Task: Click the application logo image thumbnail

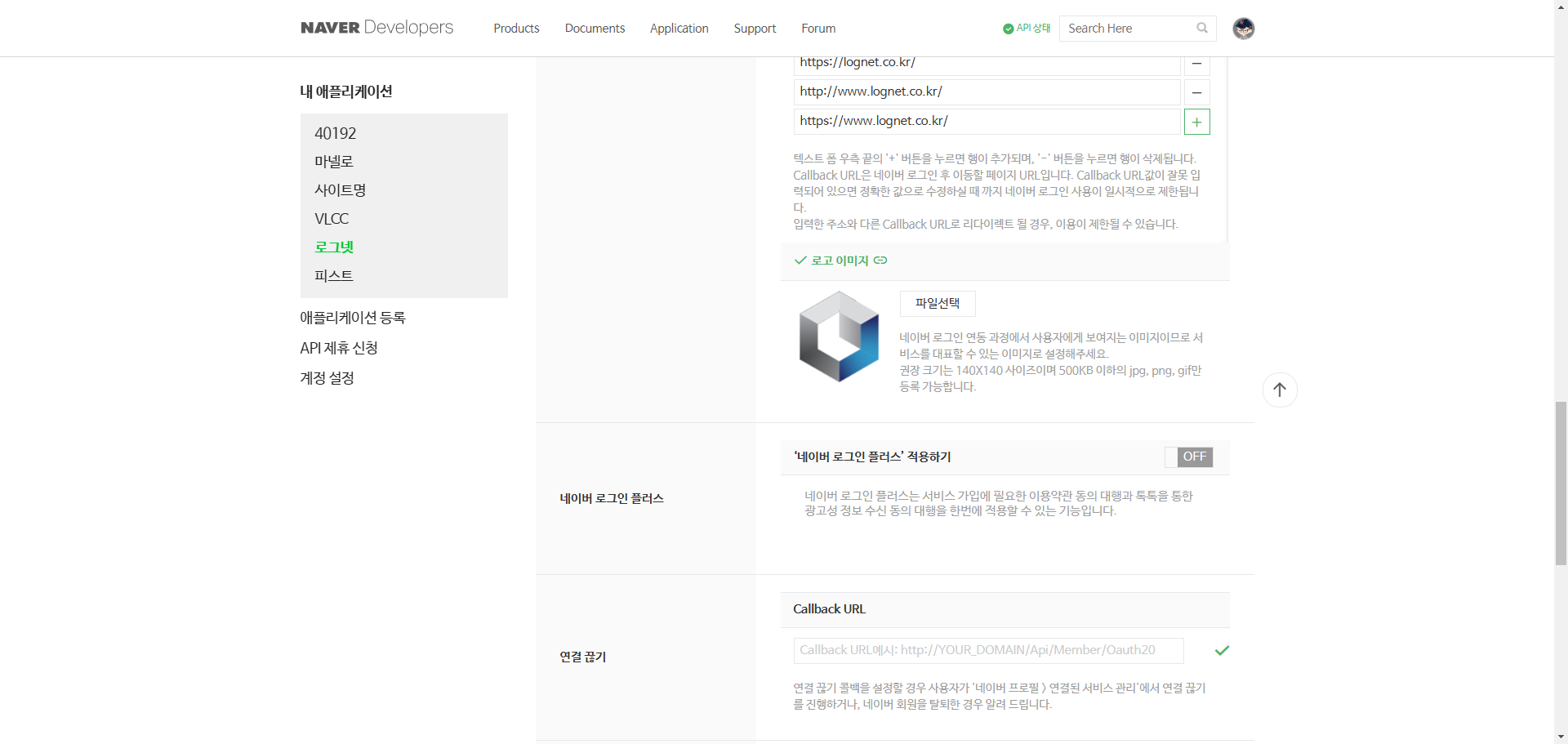Action: tap(839, 336)
